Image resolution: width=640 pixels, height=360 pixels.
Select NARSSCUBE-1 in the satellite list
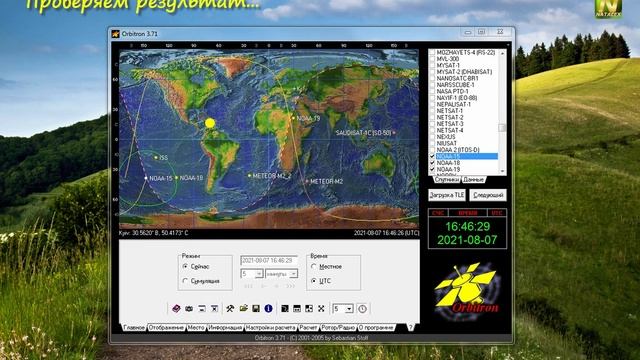[x=455, y=85]
